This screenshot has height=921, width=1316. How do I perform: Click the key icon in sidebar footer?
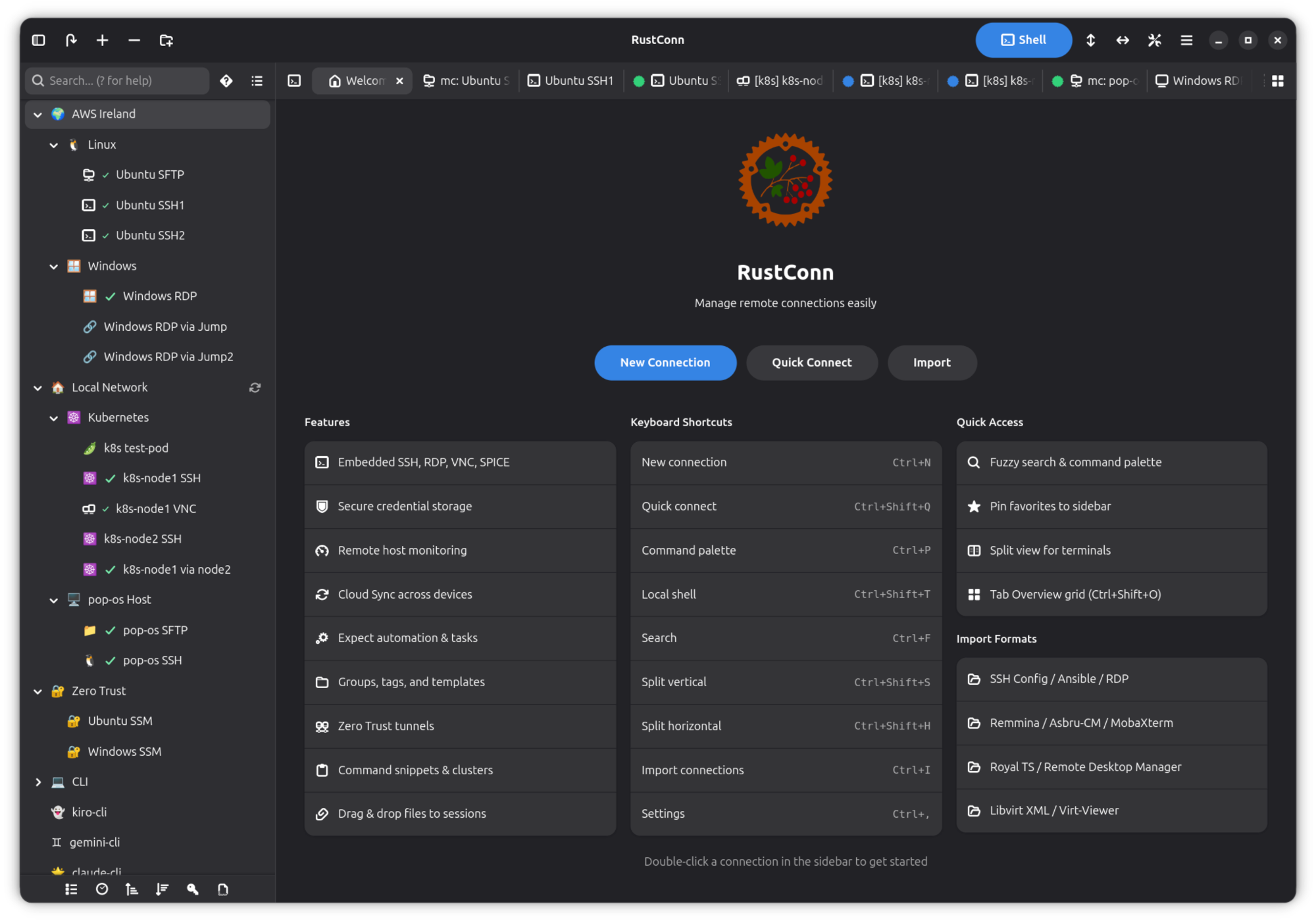pyautogui.click(x=193, y=889)
